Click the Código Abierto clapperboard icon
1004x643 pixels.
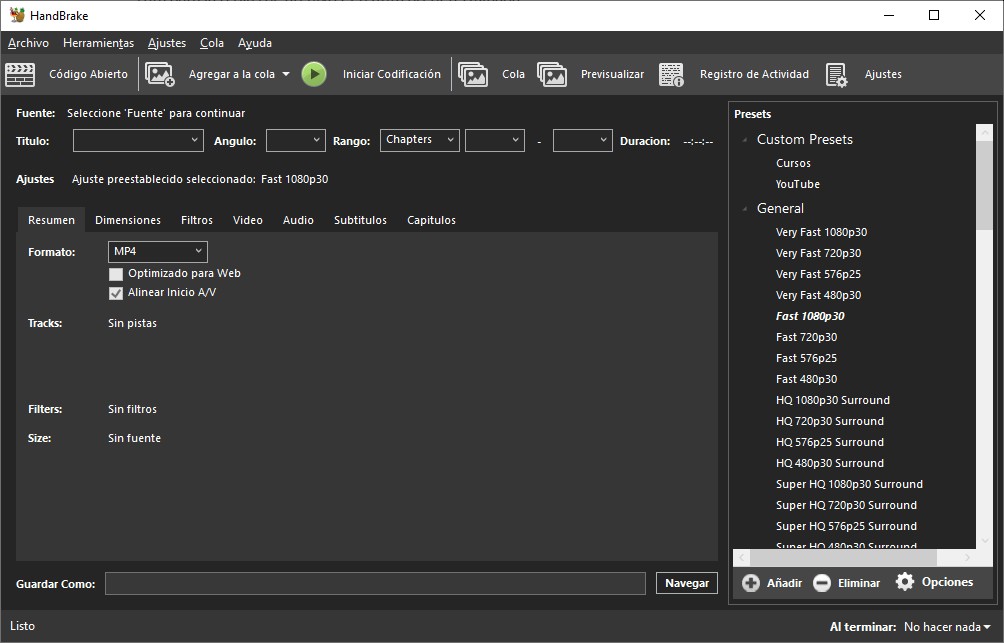(20, 74)
